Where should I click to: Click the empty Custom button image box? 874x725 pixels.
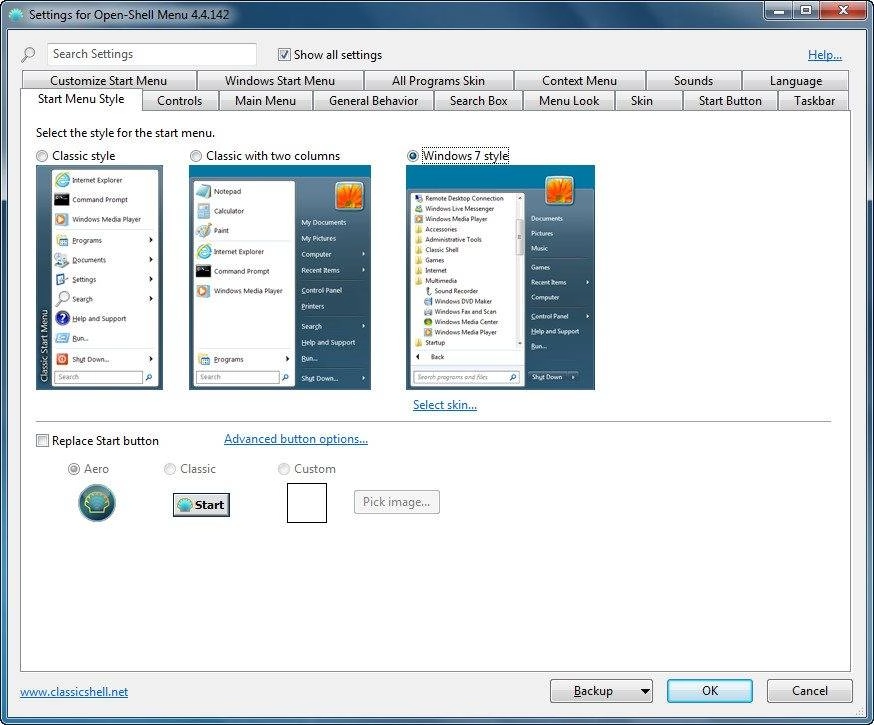coord(307,503)
